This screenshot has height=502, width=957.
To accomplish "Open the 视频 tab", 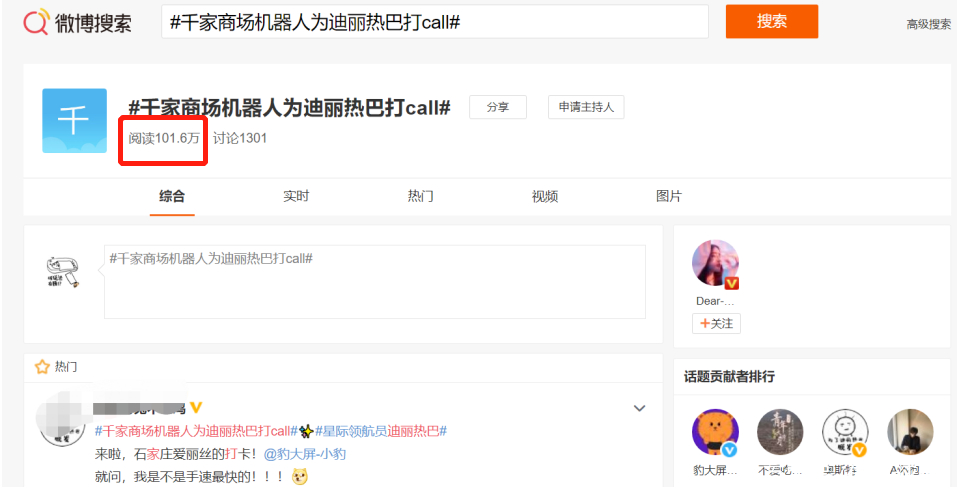I will [x=544, y=196].
